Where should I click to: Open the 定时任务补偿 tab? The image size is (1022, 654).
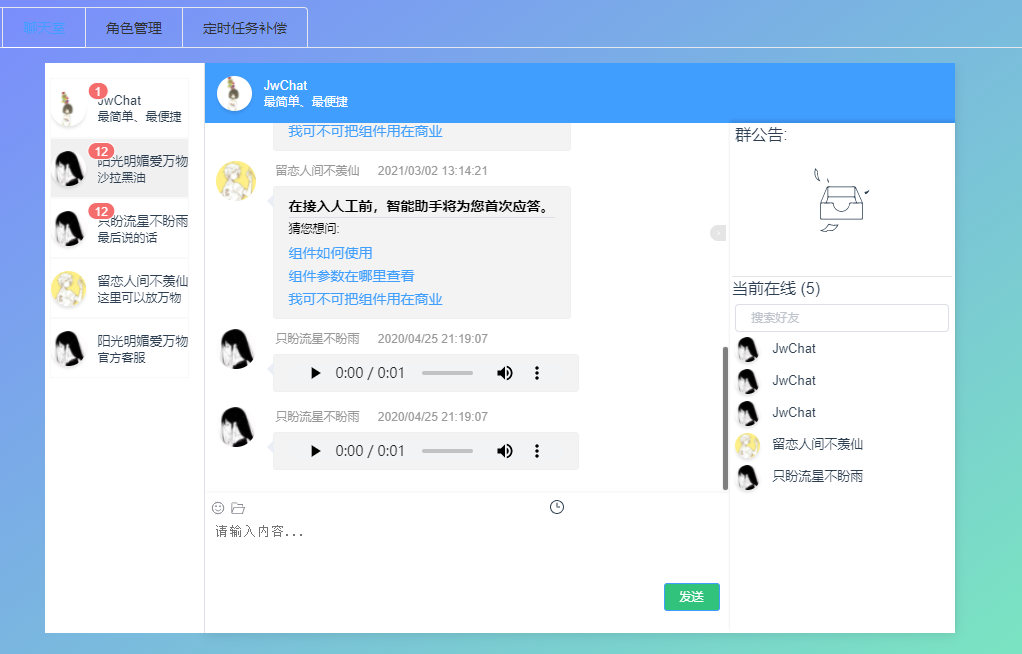pos(243,27)
